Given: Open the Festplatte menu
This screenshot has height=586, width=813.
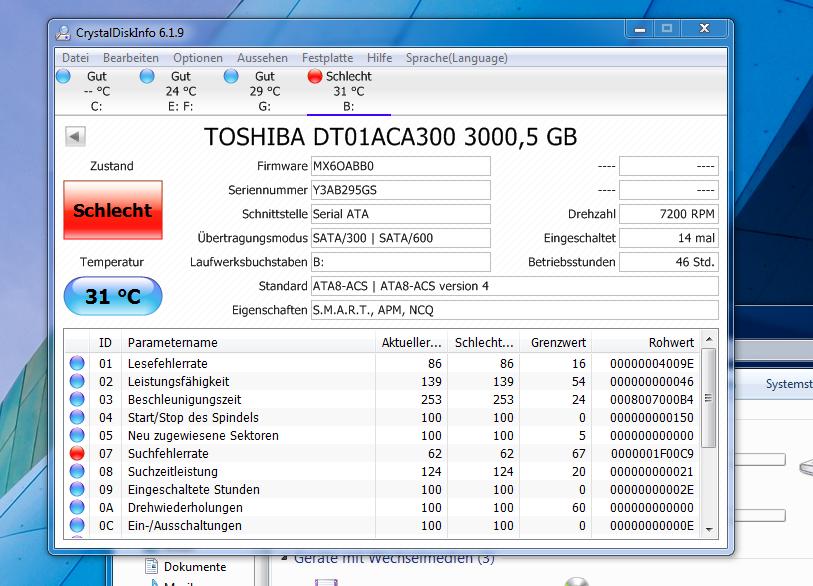Looking at the screenshot, I should (327, 58).
